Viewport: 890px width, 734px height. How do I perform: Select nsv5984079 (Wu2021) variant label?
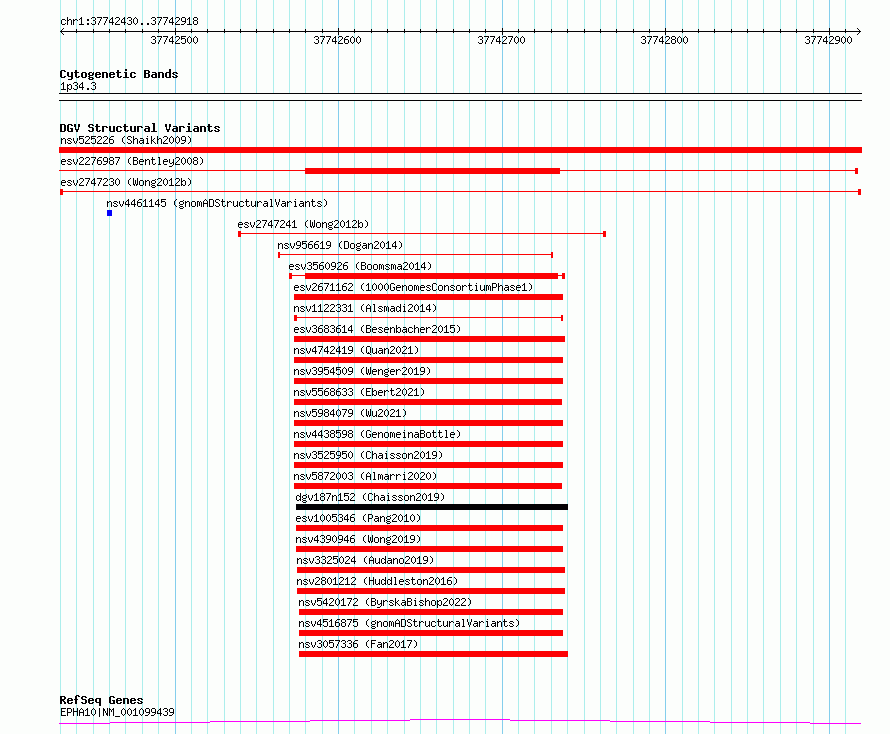pos(350,413)
